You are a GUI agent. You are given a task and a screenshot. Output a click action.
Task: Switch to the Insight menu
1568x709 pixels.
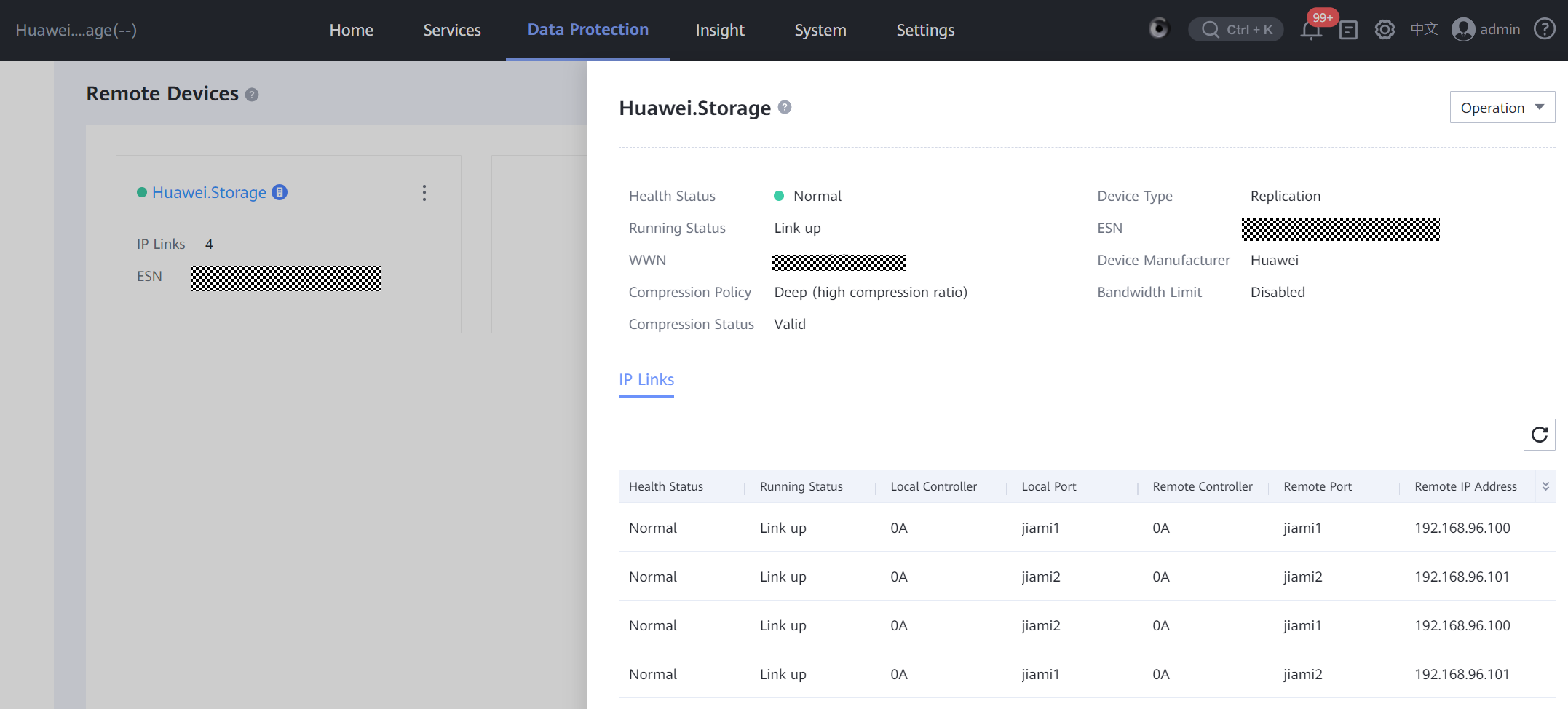[719, 31]
